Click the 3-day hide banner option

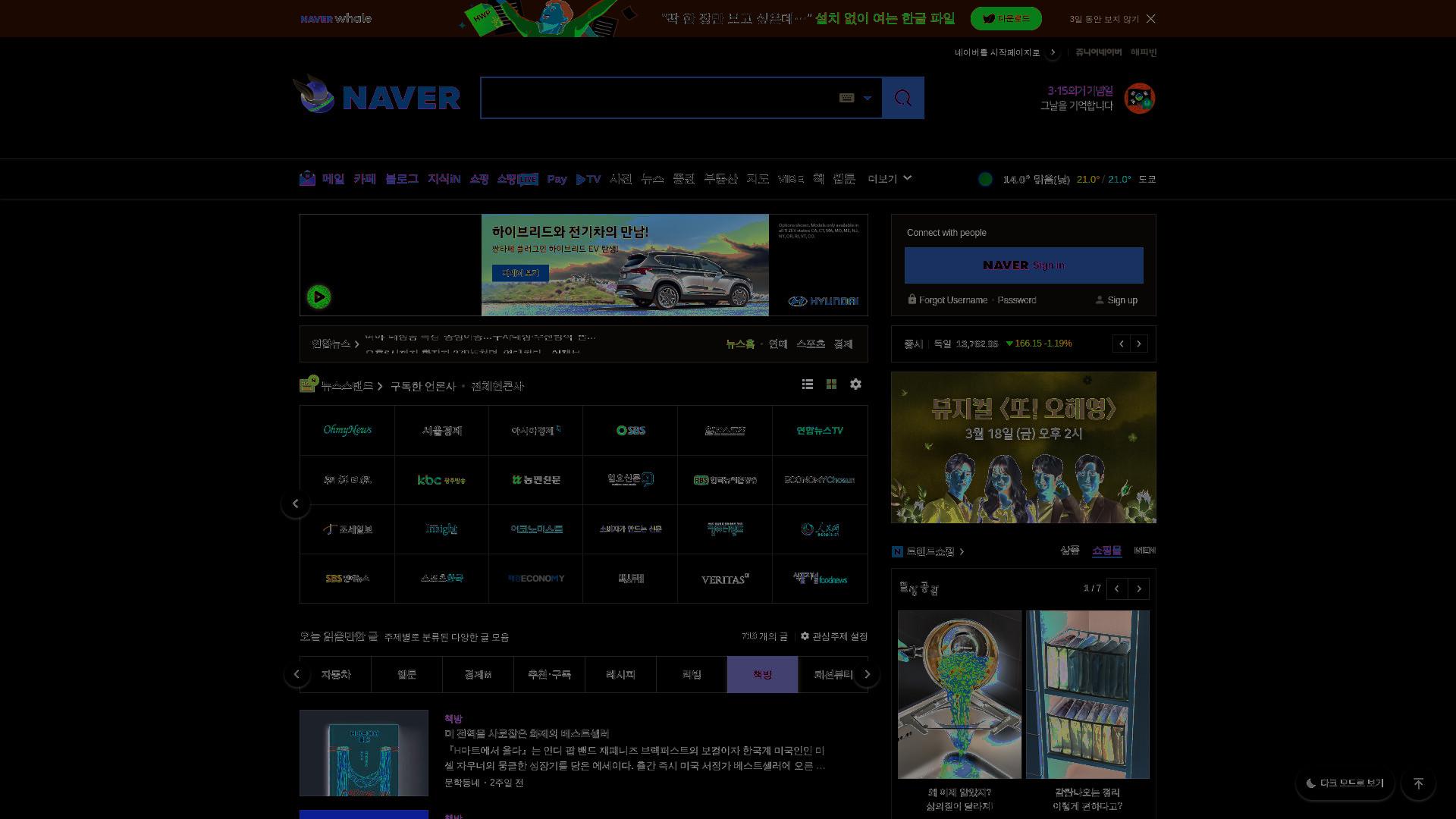point(1104,19)
